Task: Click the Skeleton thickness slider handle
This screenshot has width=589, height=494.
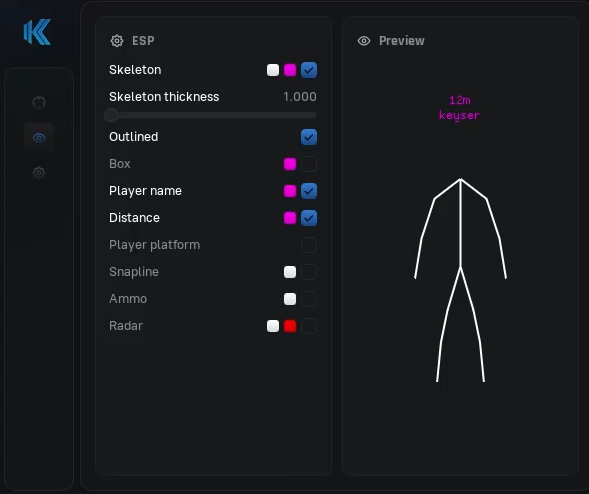Action: [111, 115]
